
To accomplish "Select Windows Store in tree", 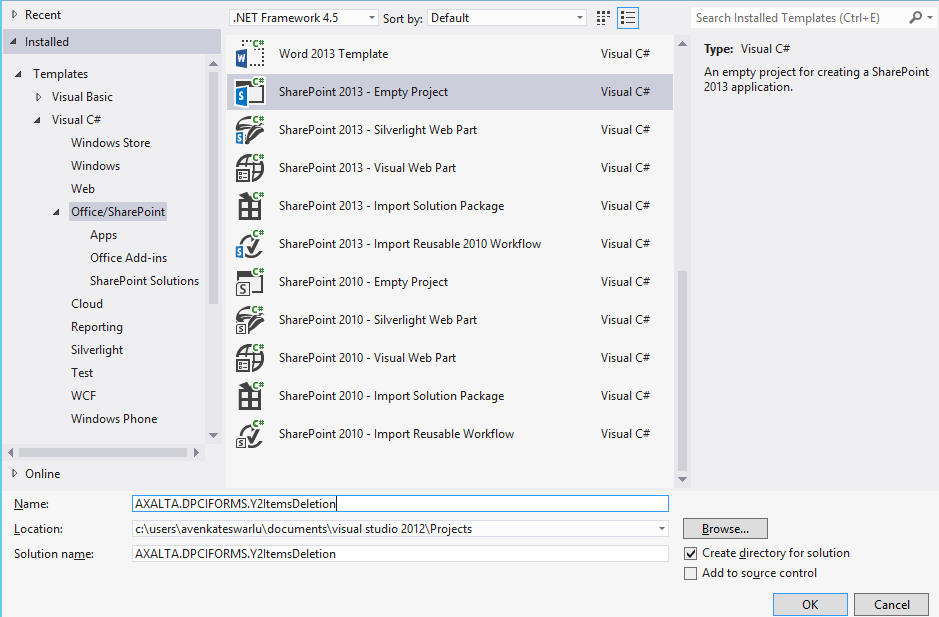I will (x=110, y=143).
